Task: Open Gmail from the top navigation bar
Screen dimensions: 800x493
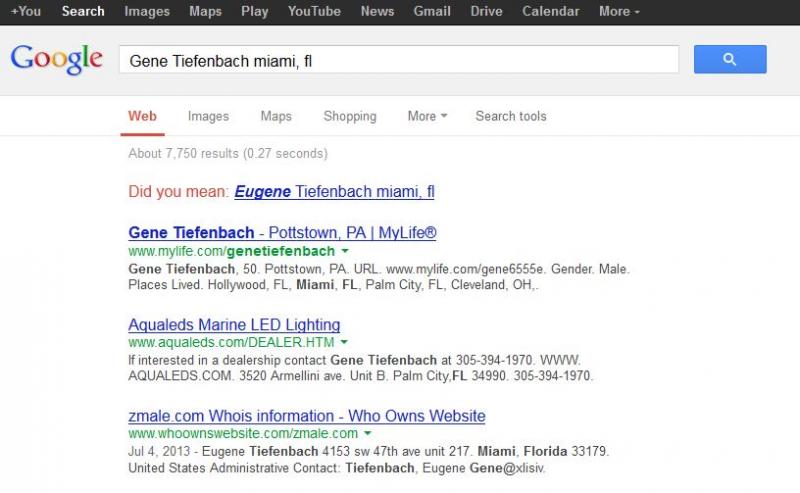Action: (x=432, y=11)
